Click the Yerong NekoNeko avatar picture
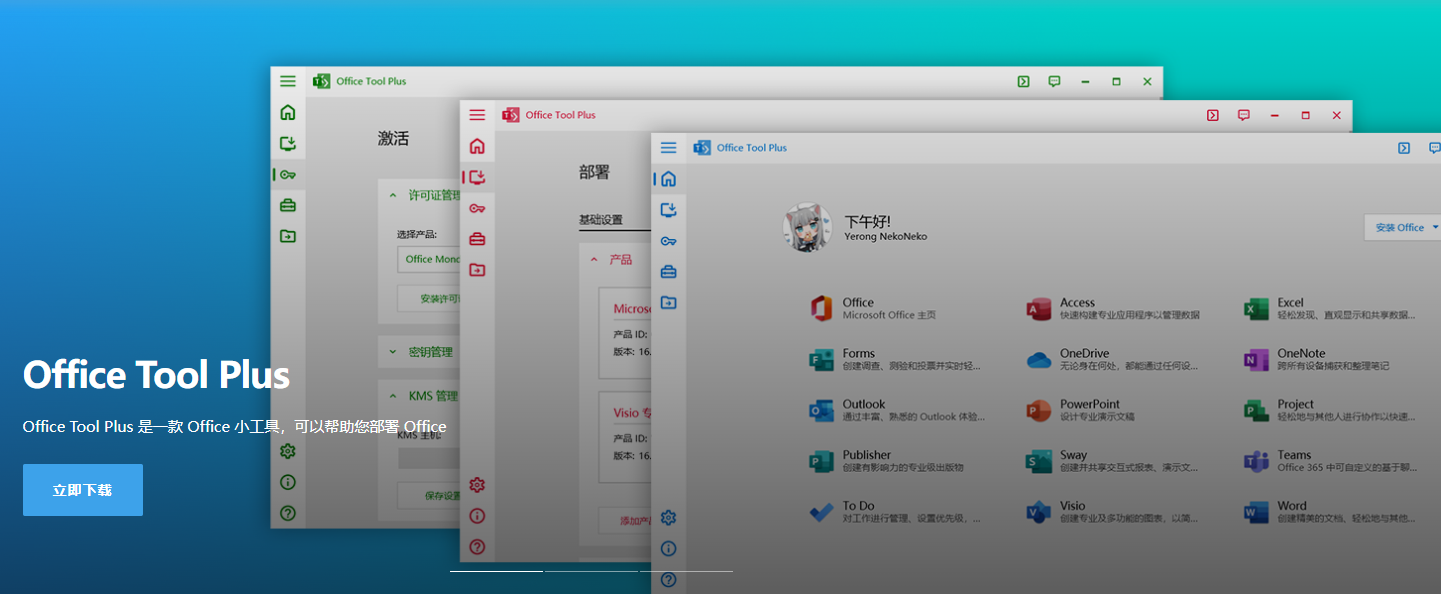The height and width of the screenshot is (594, 1441). pyautogui.click(x=807, y=228)
